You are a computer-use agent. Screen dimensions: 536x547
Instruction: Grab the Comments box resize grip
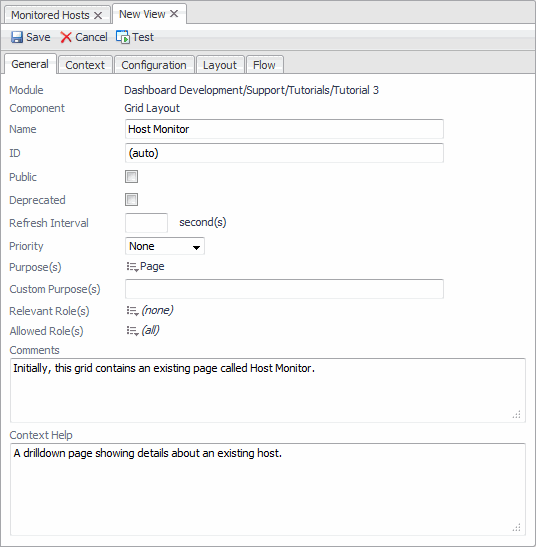coord(517,414)
